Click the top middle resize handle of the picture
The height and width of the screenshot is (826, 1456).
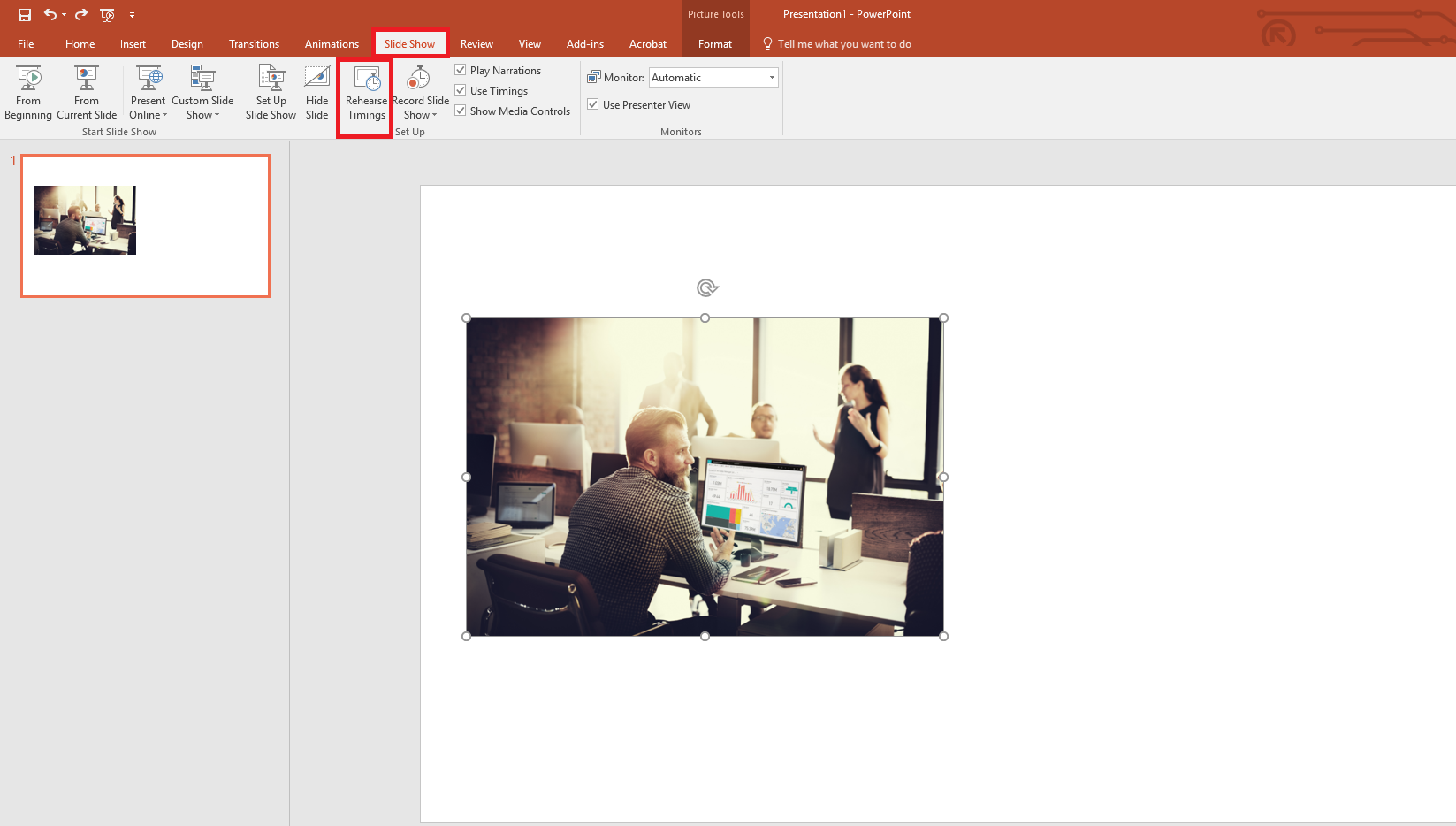point(705,318)
